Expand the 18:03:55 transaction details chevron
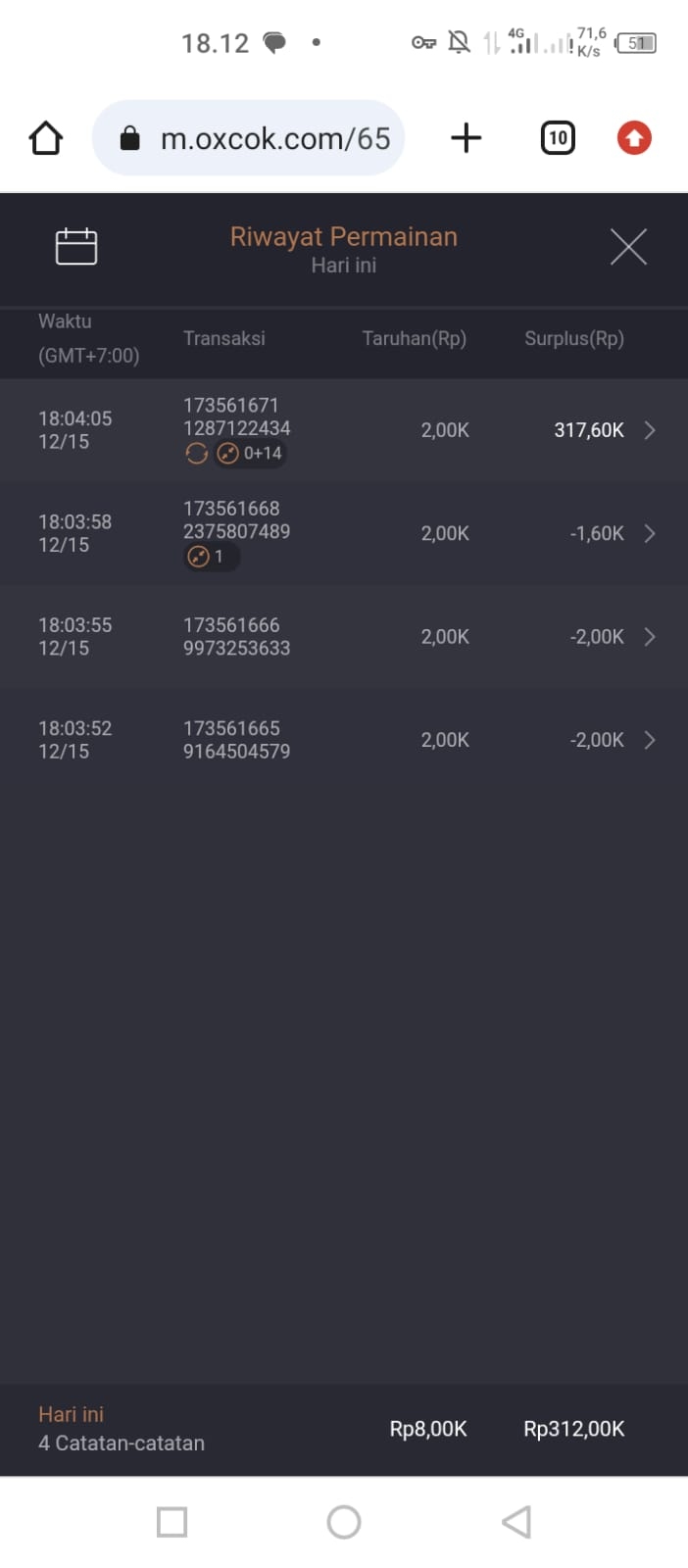Viewport: 688px width, 1568px height. pos(649,637)
